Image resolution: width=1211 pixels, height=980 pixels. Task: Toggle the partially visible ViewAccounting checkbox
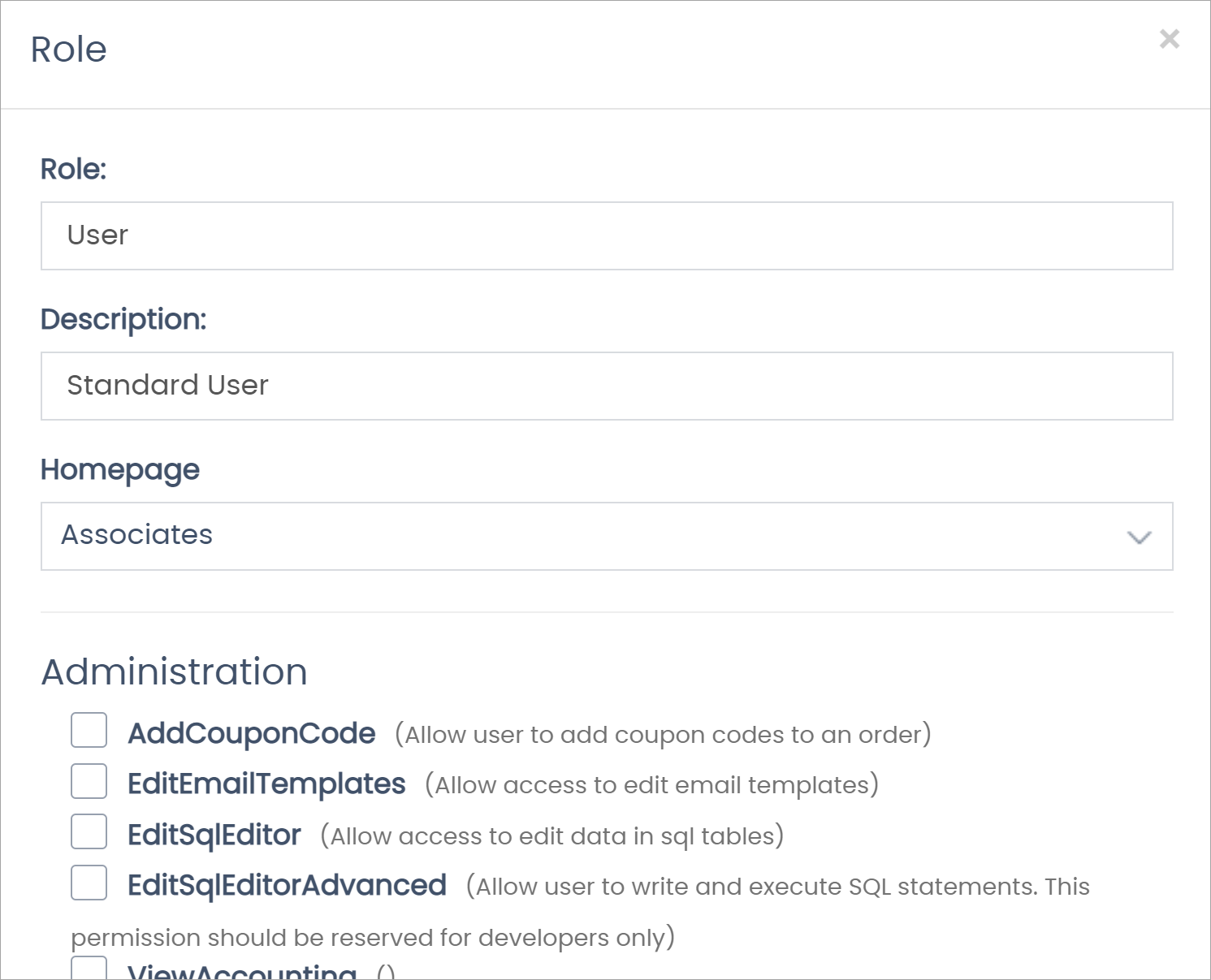pos(89,969)
